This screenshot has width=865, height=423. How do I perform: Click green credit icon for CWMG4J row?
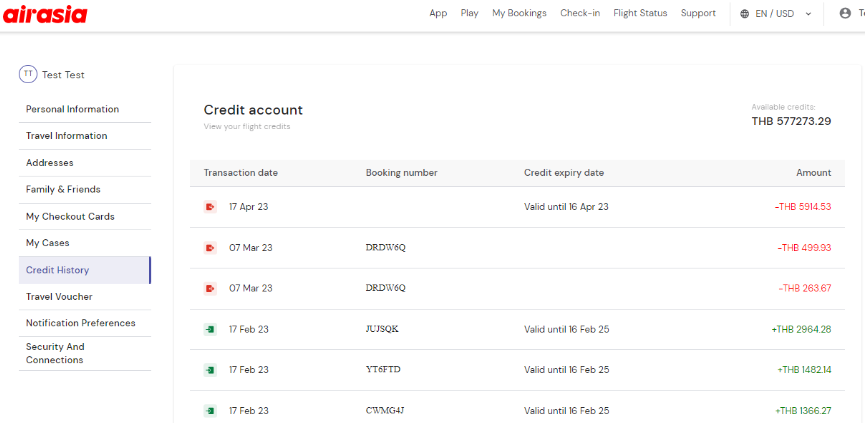pyautogui.click(x=210, y=410)
